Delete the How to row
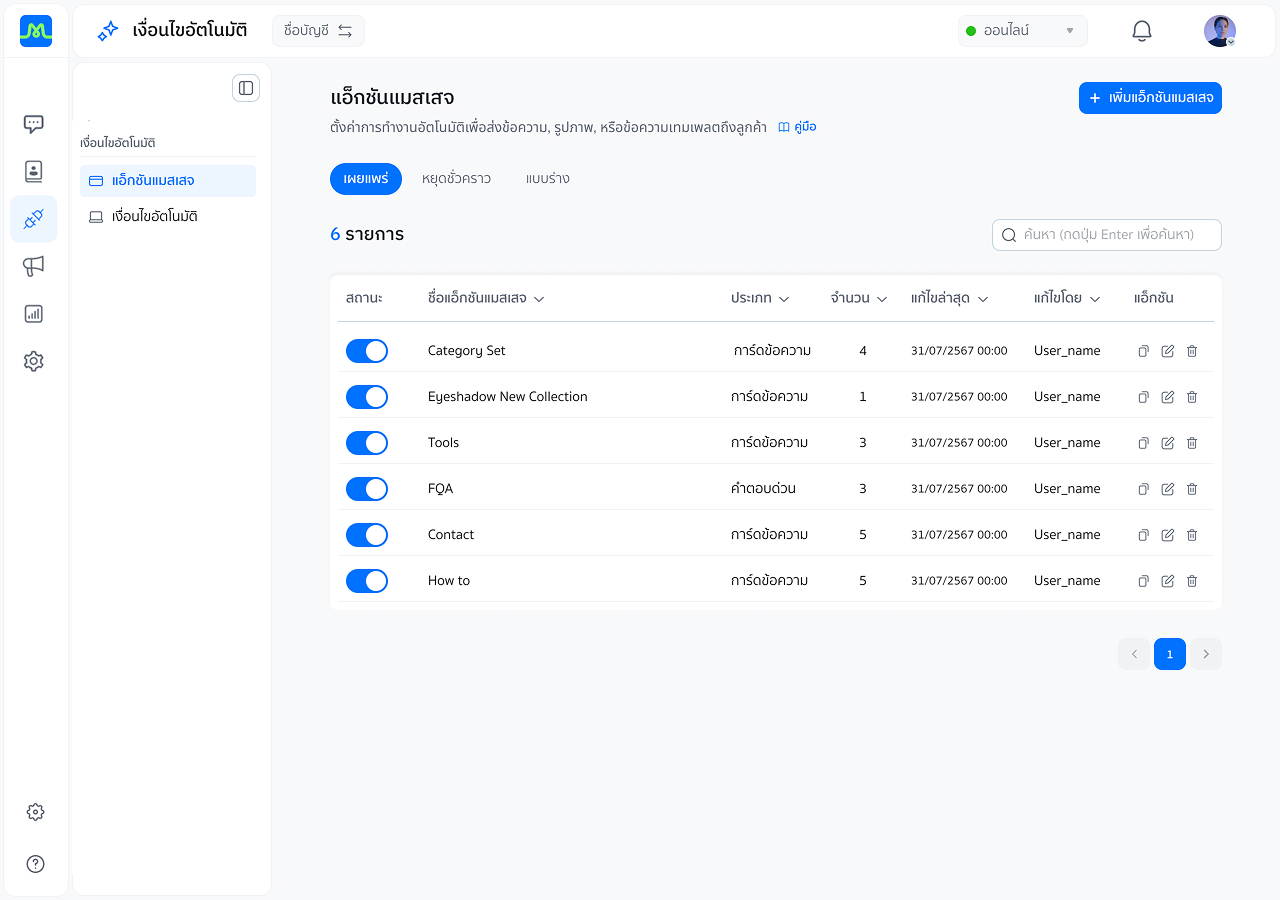The width and height of the screenshot is (1280, 900). click(1192, 581)
